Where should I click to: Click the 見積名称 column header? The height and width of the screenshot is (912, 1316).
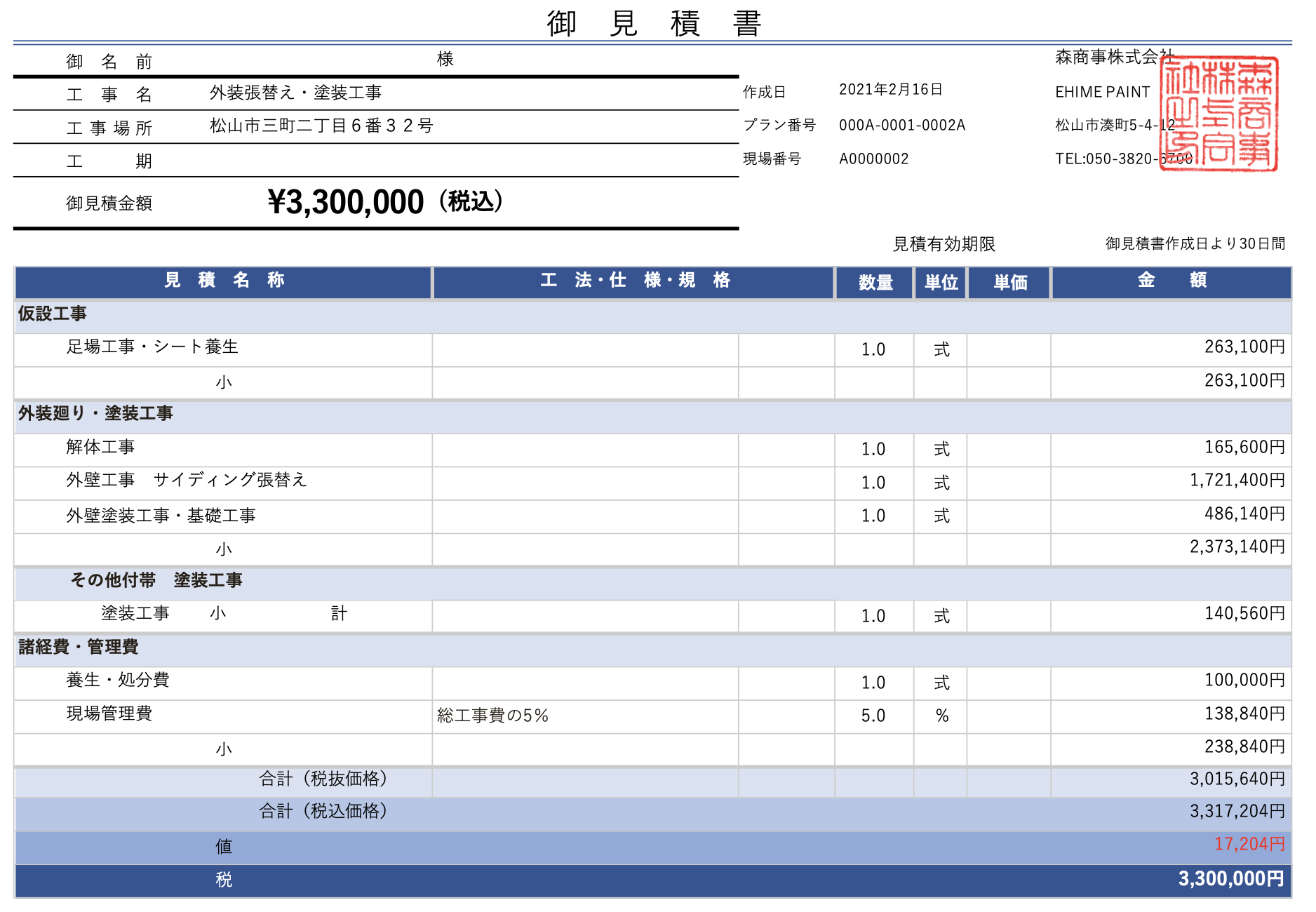click(223, 282)
